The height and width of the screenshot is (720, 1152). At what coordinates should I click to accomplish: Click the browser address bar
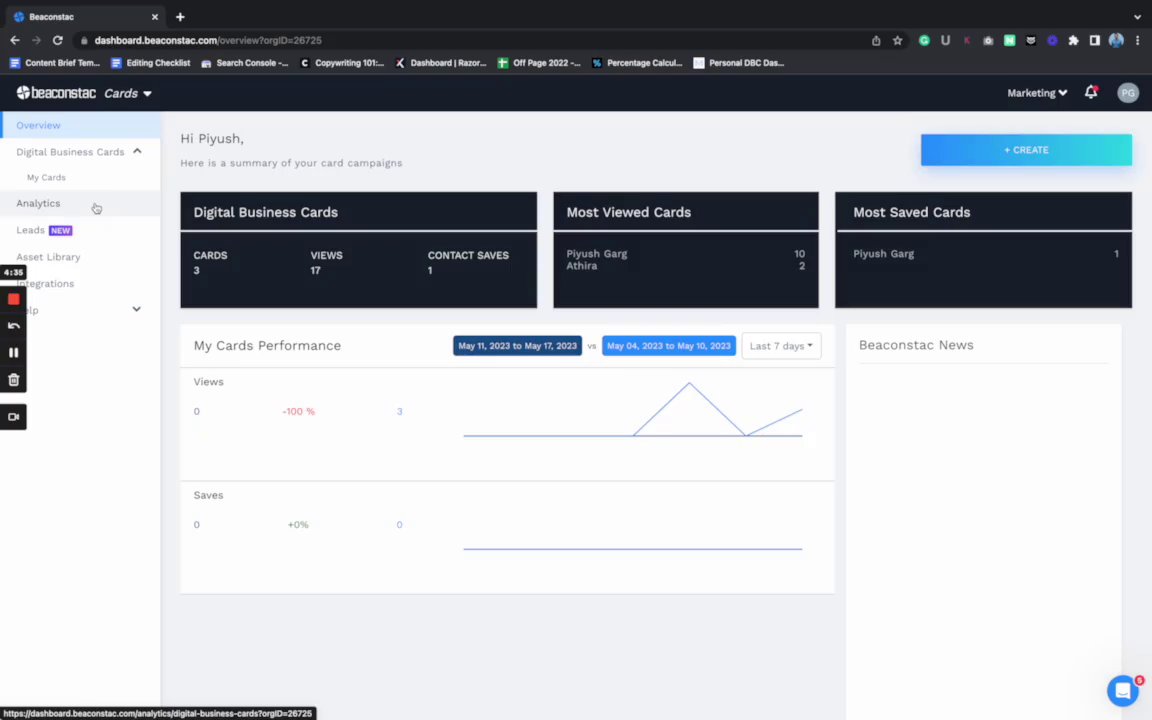(470, 40)
